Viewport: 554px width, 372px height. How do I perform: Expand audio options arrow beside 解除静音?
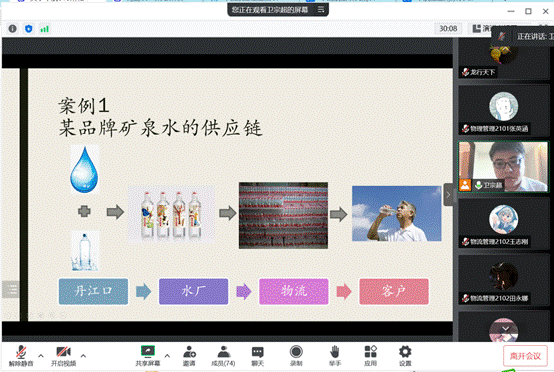click(41, 356)
